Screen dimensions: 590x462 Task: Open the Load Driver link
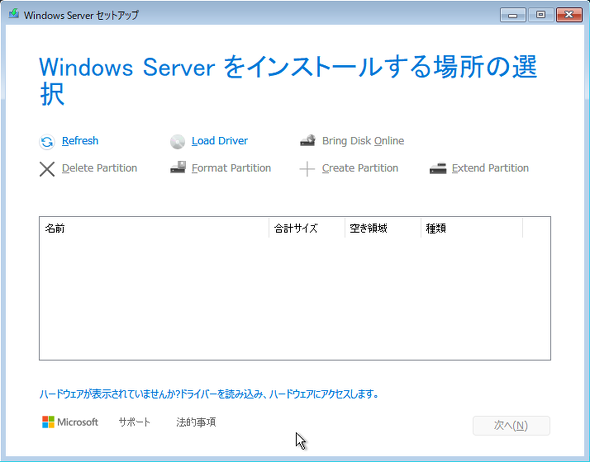point(220,141)
